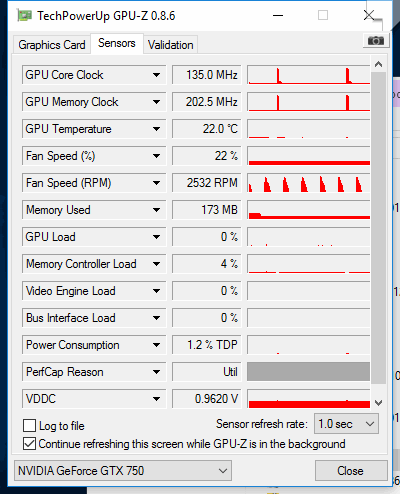
Task: Open the Sensor refresh rate combo box
Action: tap(346, 424)
